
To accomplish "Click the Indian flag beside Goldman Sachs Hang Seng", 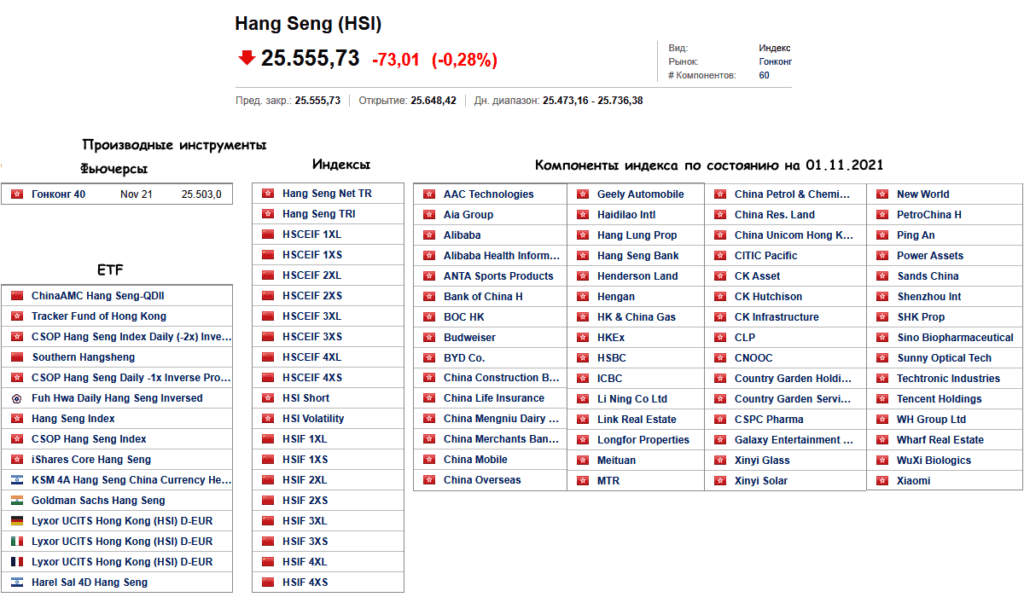I will pos(17,501).
